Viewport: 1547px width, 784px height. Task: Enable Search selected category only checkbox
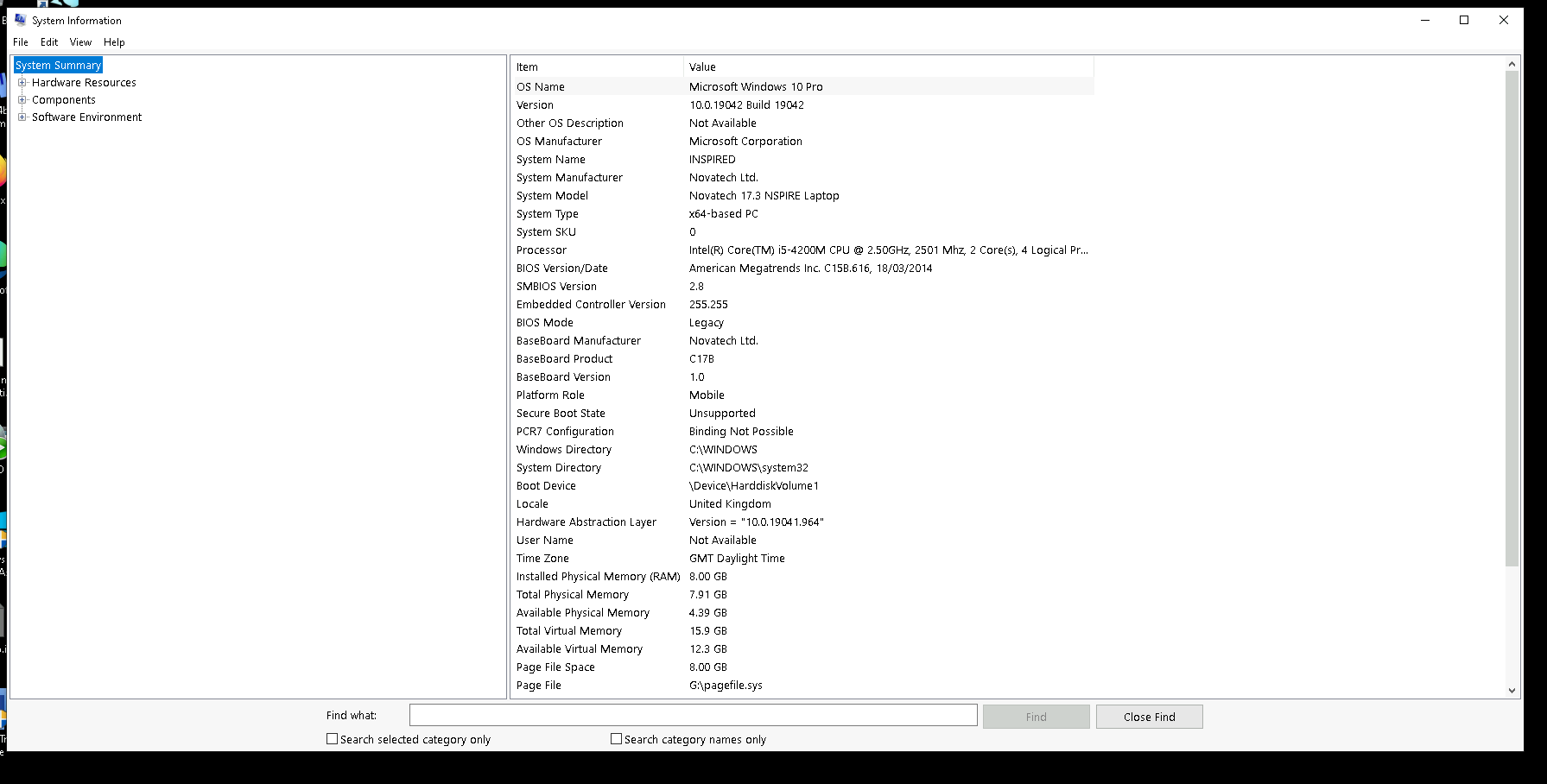332,739
